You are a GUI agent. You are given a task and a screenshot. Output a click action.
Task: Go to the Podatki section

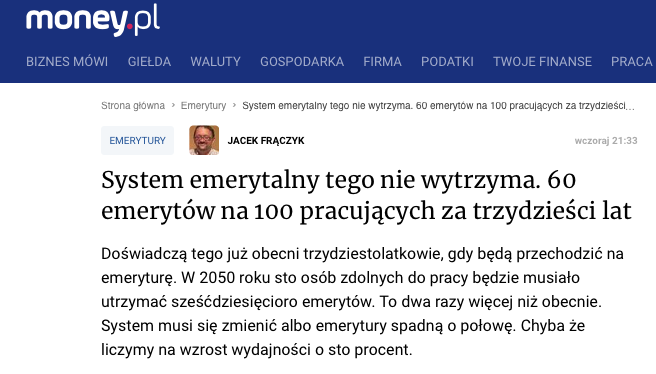click(x=447, y=62)
